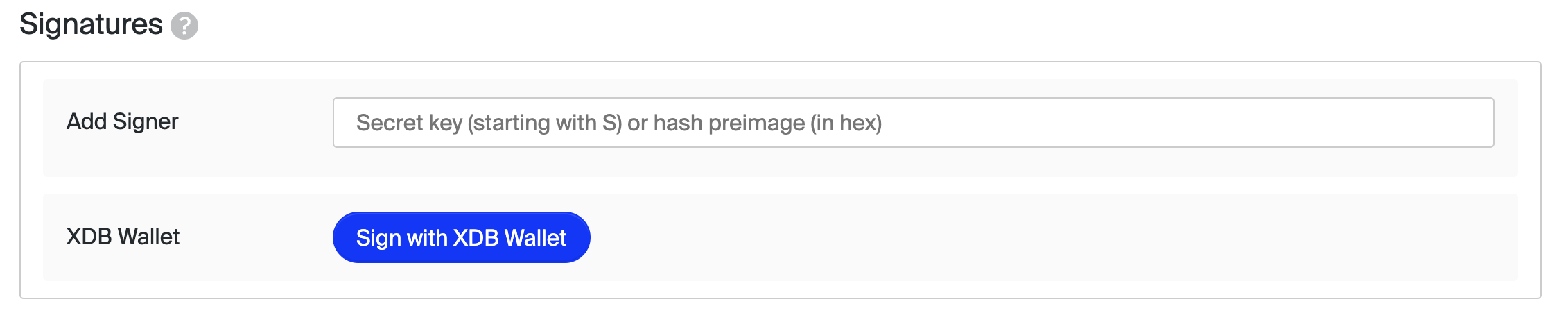Click the empty area right of Sign button
The height and width of the screenshot is (322, 1568).
pos(1054,237)
